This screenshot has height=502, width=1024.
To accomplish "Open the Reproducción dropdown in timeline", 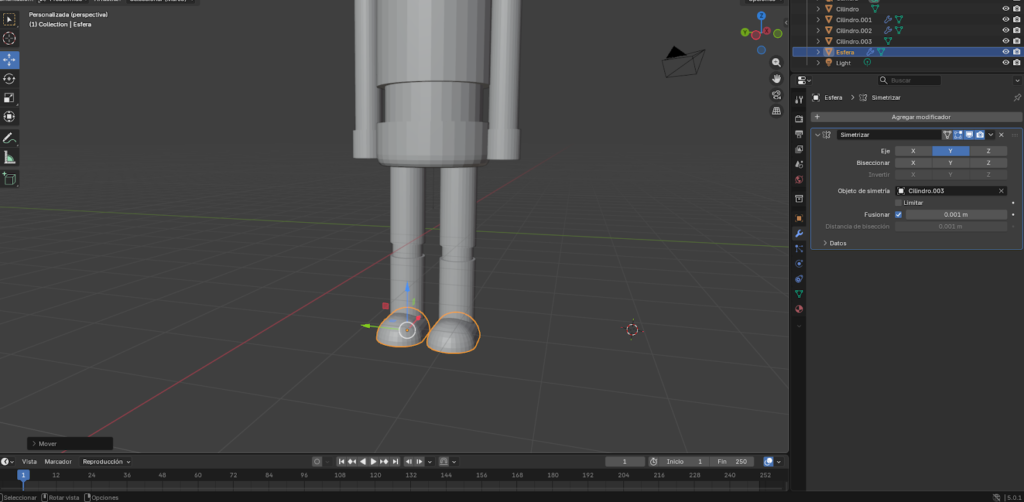I will tap(106, 462).
